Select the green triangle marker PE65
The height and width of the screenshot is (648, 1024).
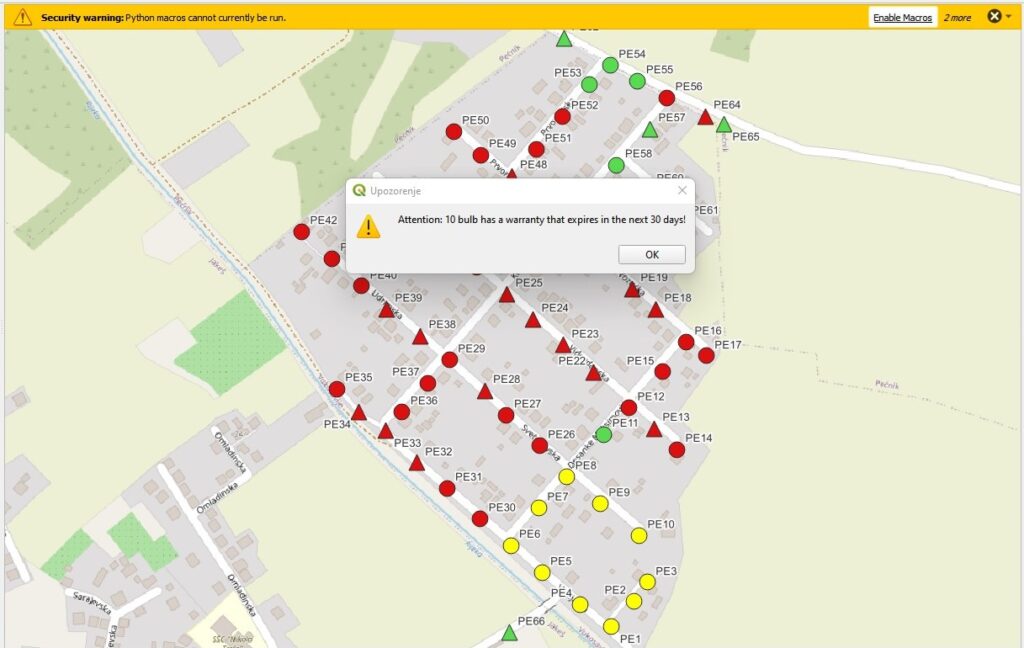724,127
